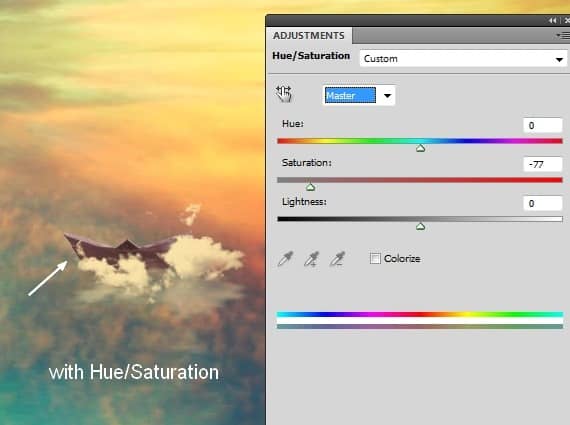Choose the Add to Sample eyedropper

[312, 259]
